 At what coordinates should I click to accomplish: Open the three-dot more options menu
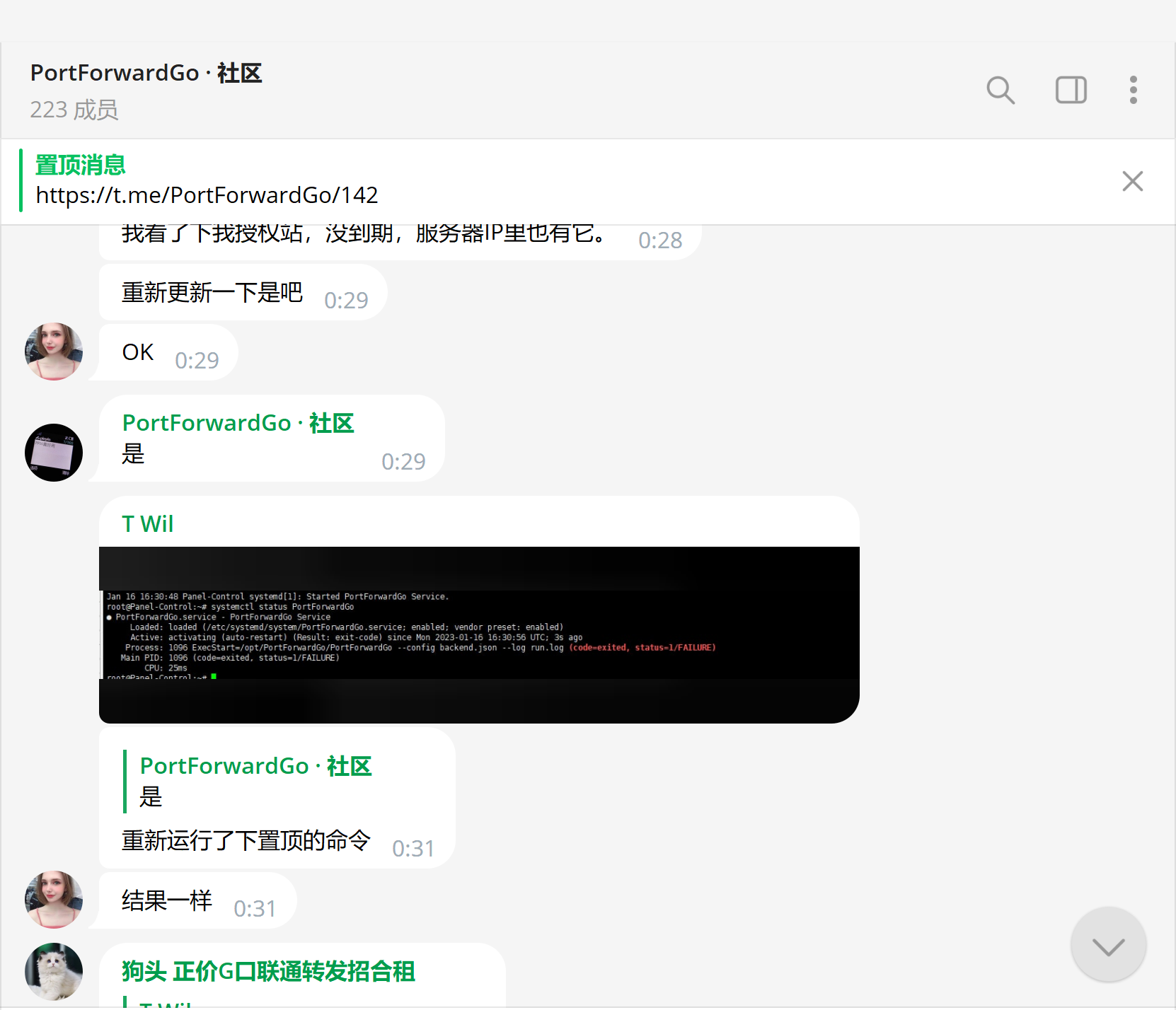(x=1133, y=91)
